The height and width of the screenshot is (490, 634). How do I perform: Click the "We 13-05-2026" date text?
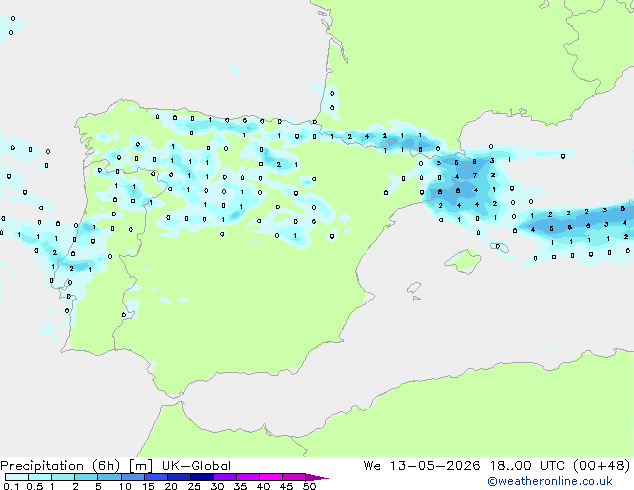(422, 466)
